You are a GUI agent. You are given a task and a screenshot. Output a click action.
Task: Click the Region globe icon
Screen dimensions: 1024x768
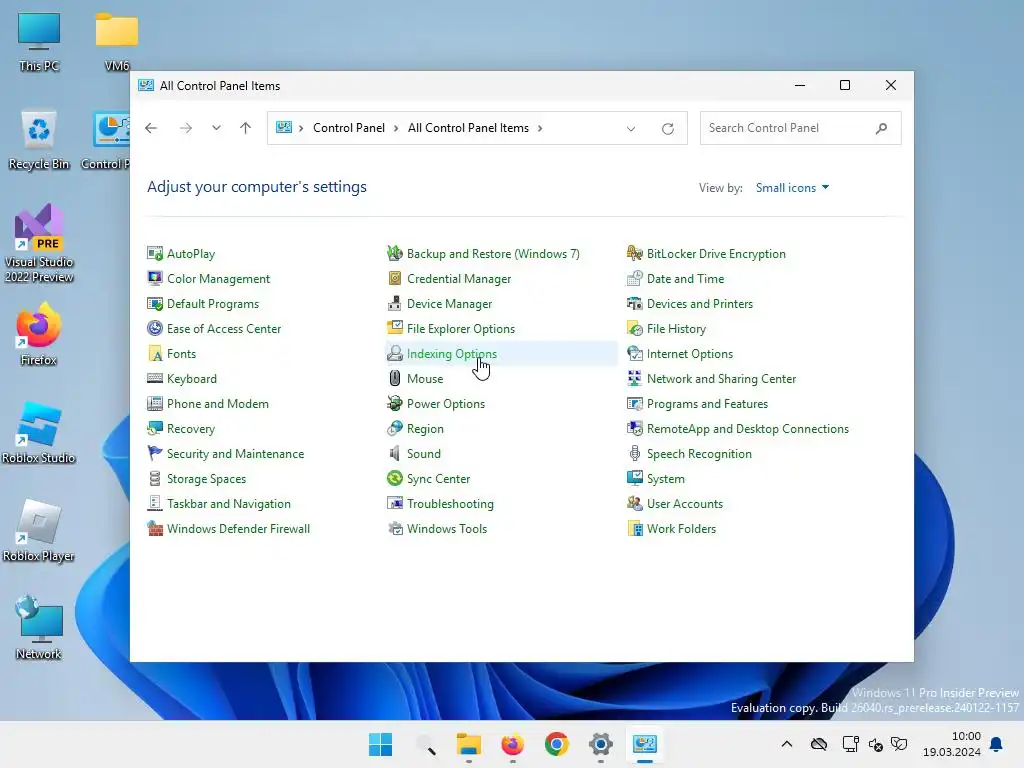coord(394,428)
